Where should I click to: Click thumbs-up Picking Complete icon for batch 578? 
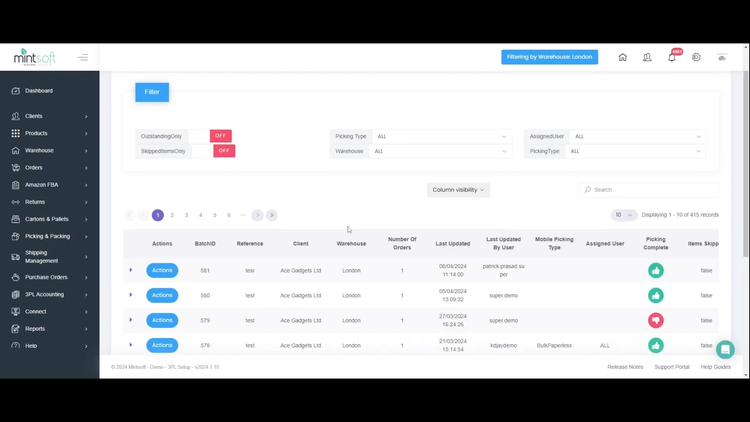point(656,345)
